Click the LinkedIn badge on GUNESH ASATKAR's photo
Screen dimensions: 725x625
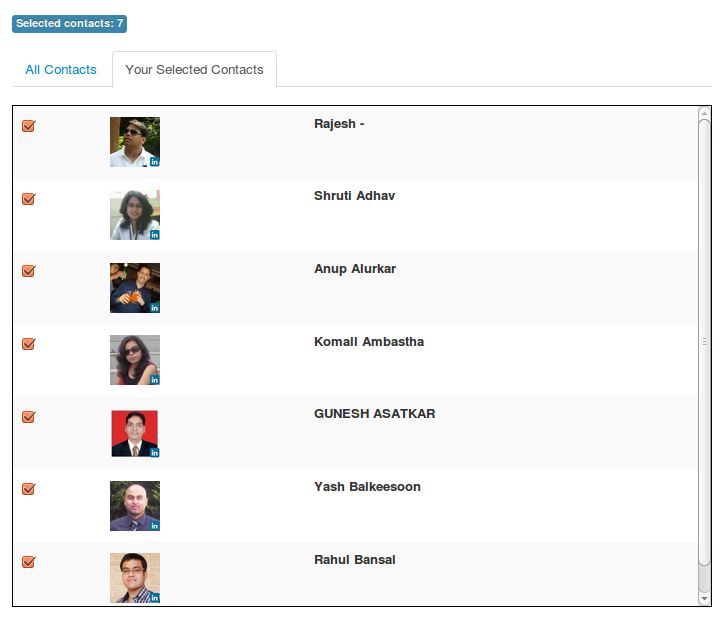pos(155,453)
